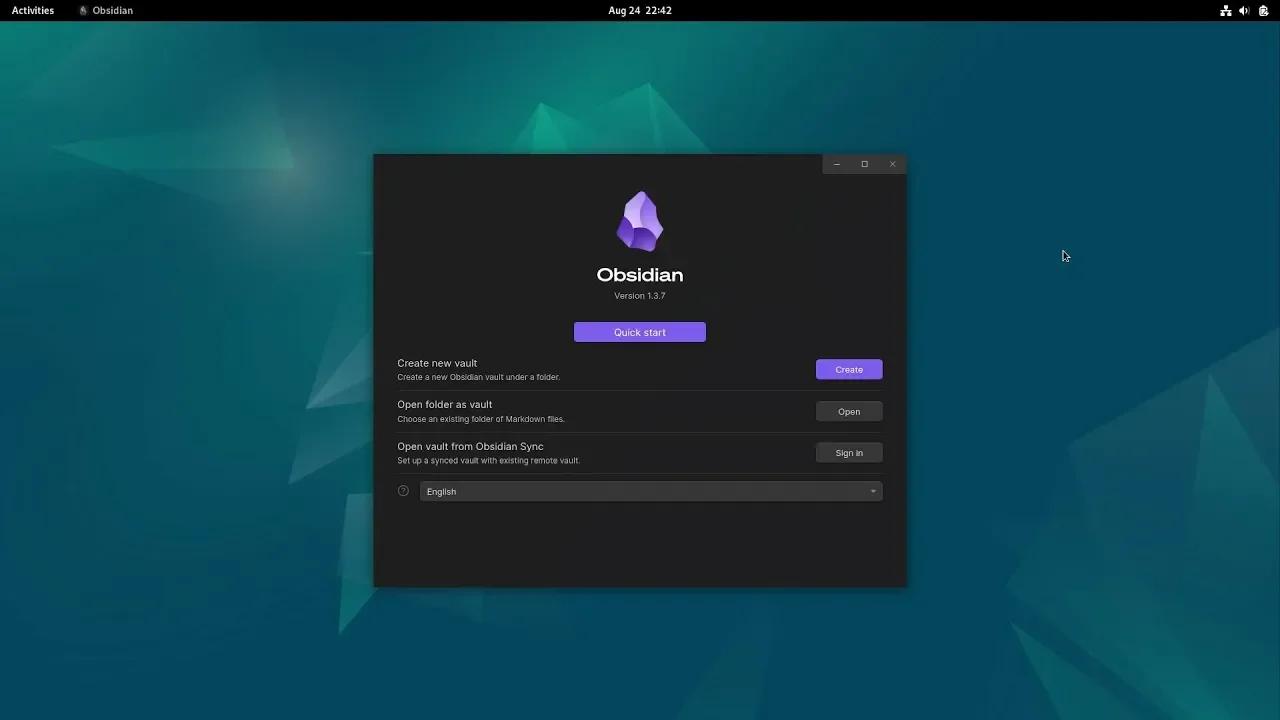Image resolution: width=1280 pixels, height=720 pixels.
Task: Open the Activities overview
Action: coord(32,10)
